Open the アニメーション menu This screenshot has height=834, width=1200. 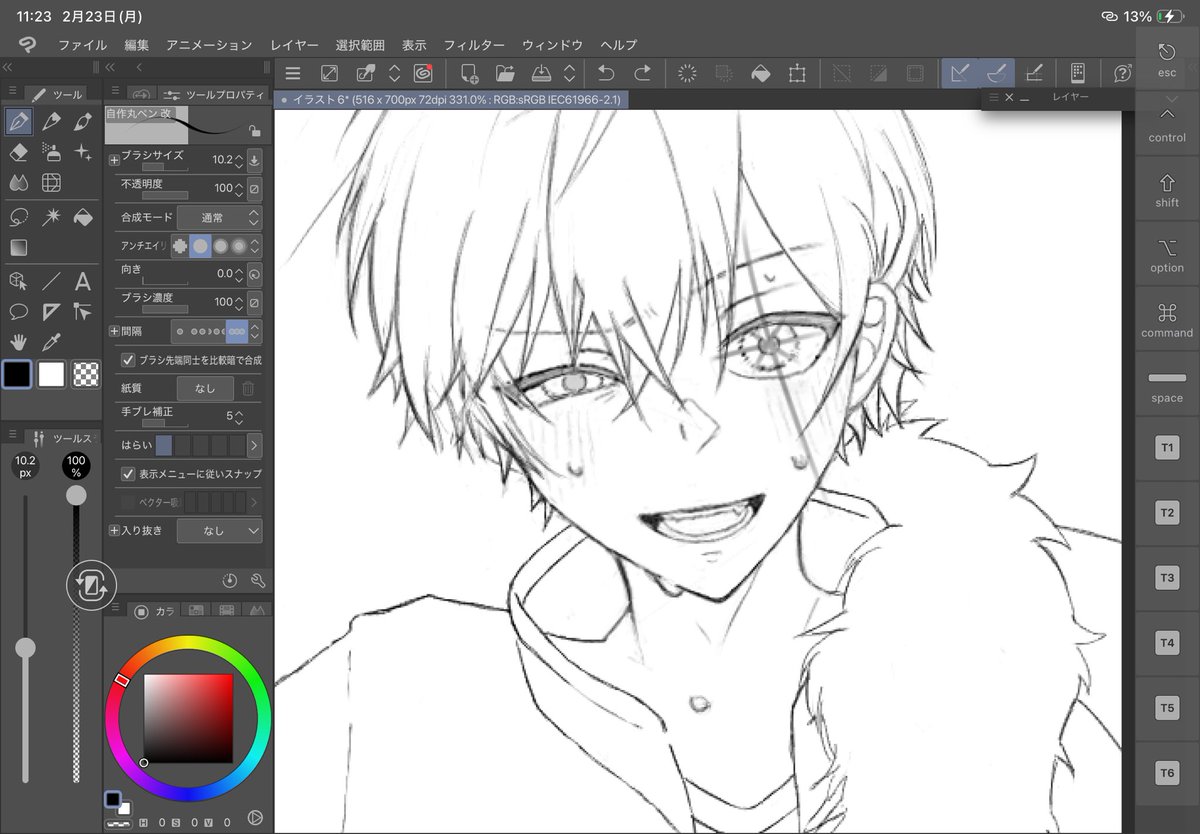point(209,45)
